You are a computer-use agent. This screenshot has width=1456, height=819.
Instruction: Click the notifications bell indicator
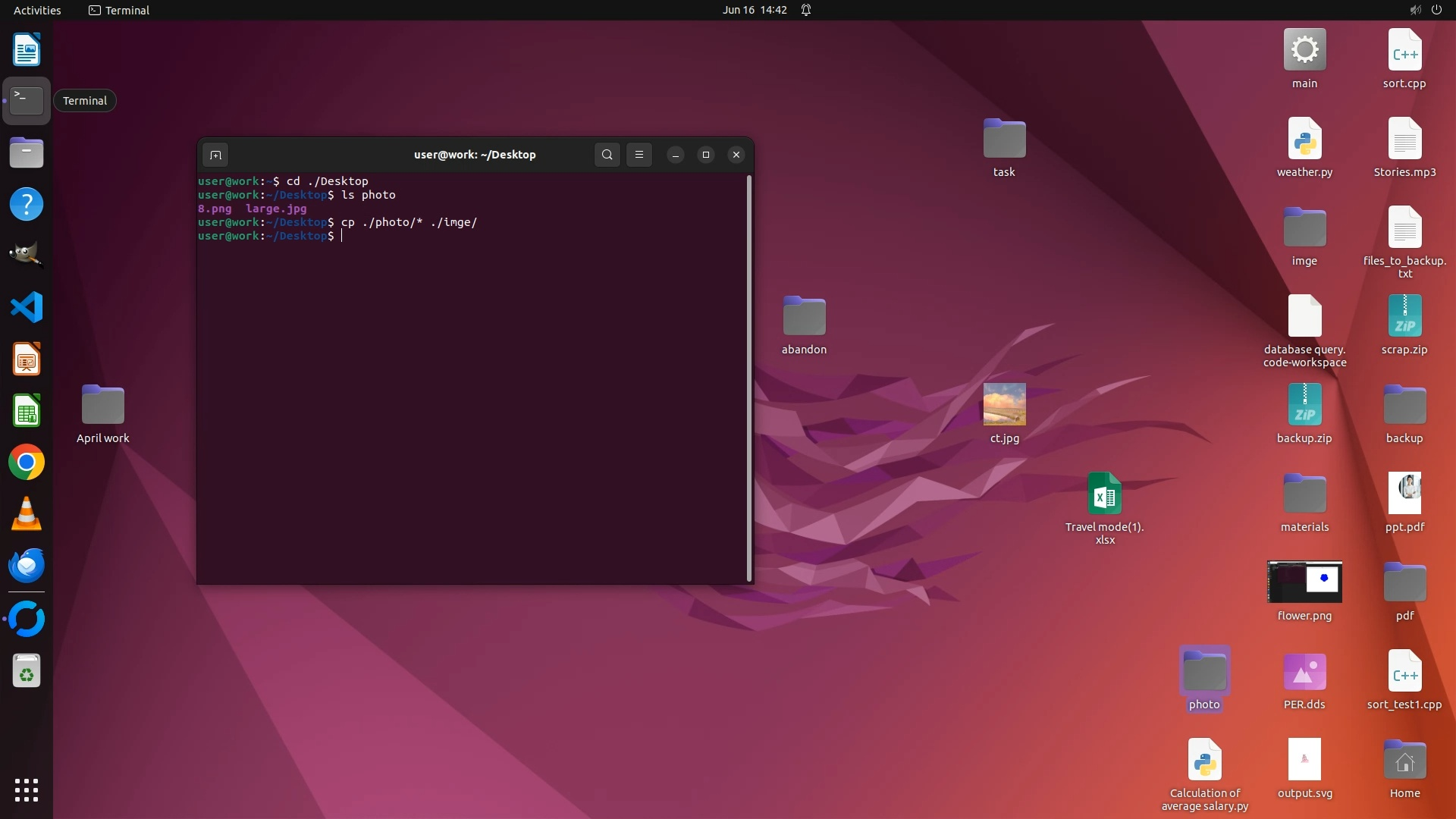click(x=806, y=10)
